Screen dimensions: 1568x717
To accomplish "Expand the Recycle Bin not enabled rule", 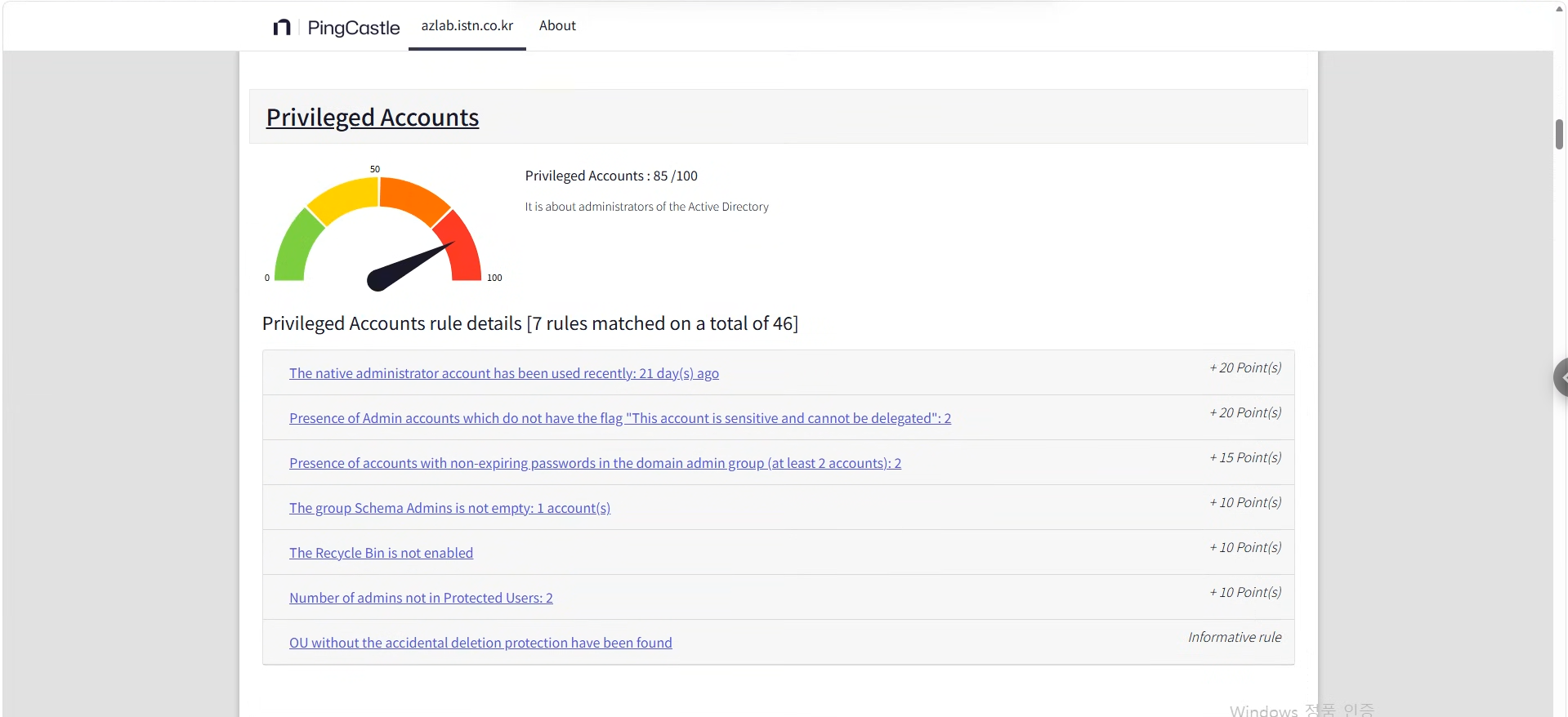I will click(x=381, y=553).
